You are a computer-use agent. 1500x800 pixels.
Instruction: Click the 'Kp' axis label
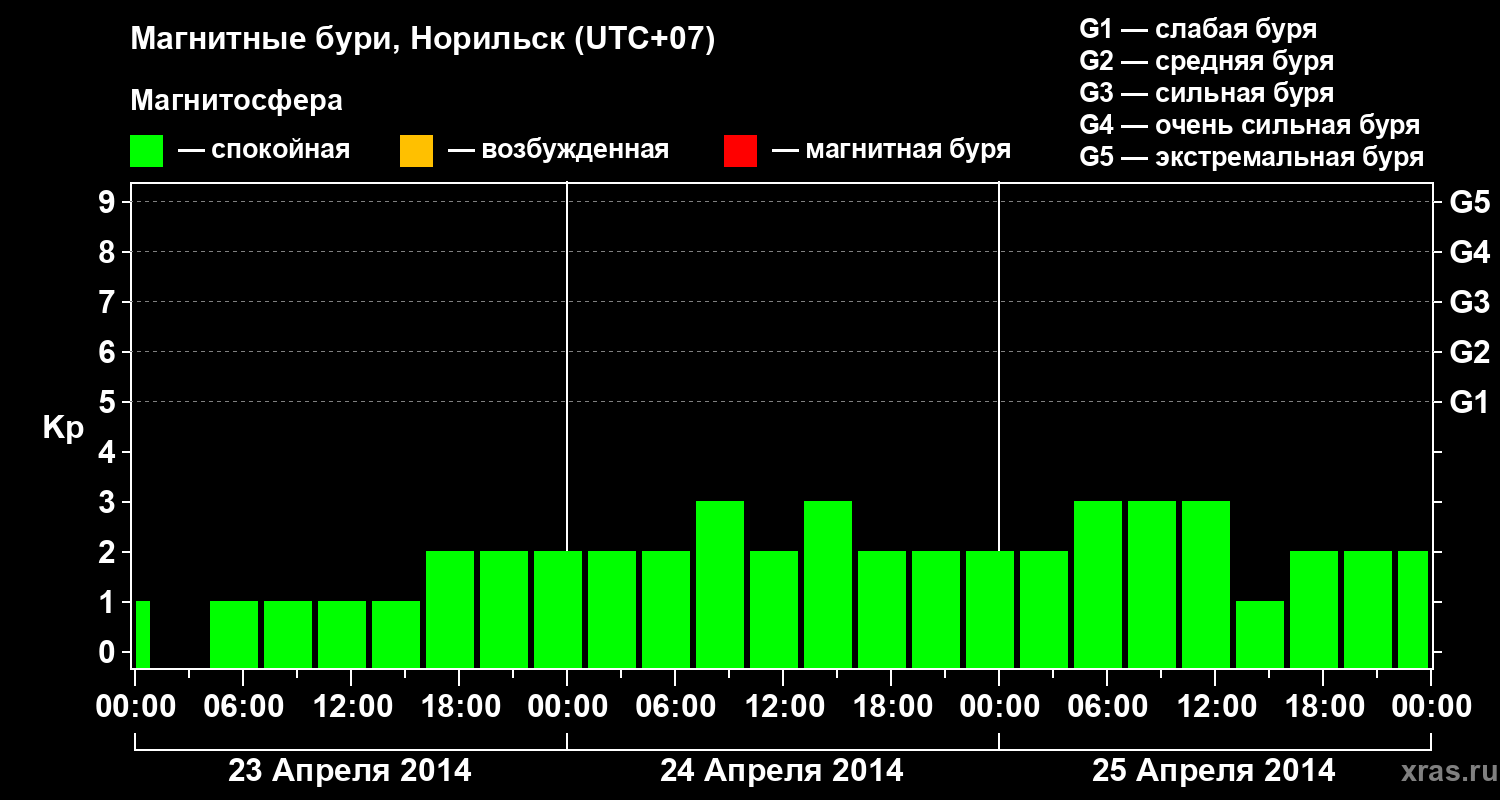pos(63,428)
